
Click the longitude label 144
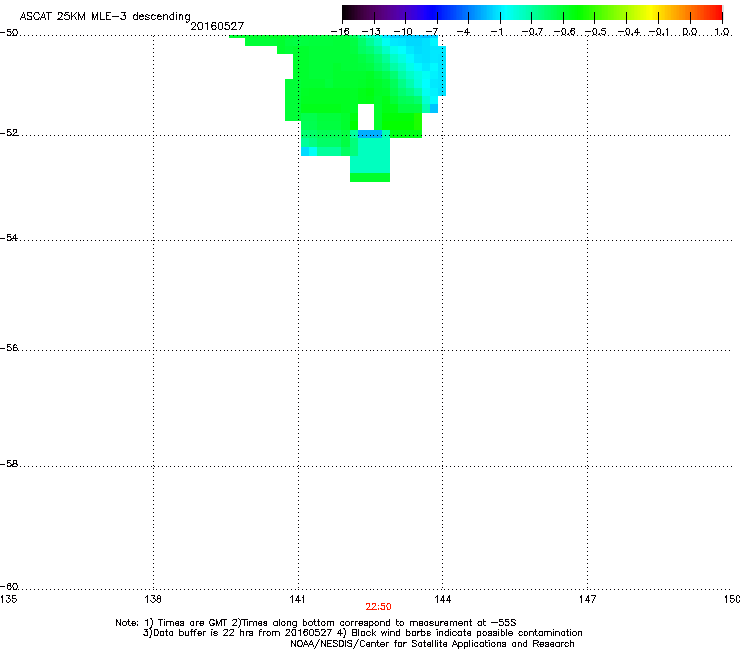[x=442, y=599]
